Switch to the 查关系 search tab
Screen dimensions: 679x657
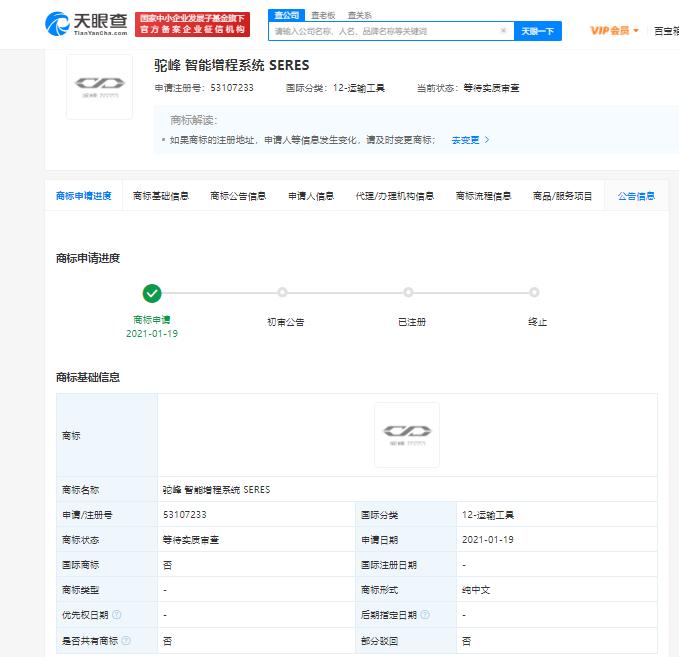point(359,16)
